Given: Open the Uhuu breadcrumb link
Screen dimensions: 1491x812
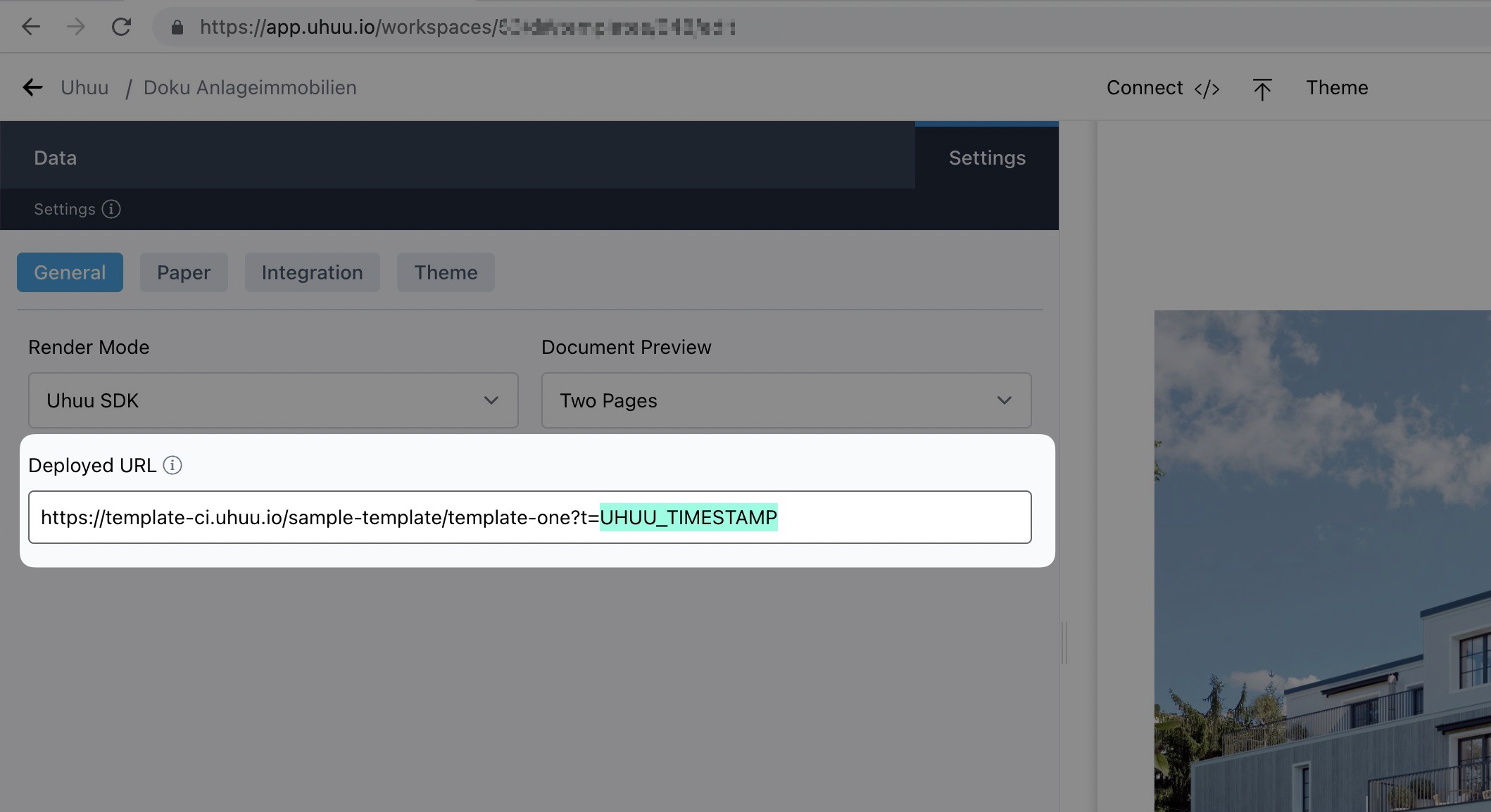Looking at the screenshot, I should click(84, 88).
